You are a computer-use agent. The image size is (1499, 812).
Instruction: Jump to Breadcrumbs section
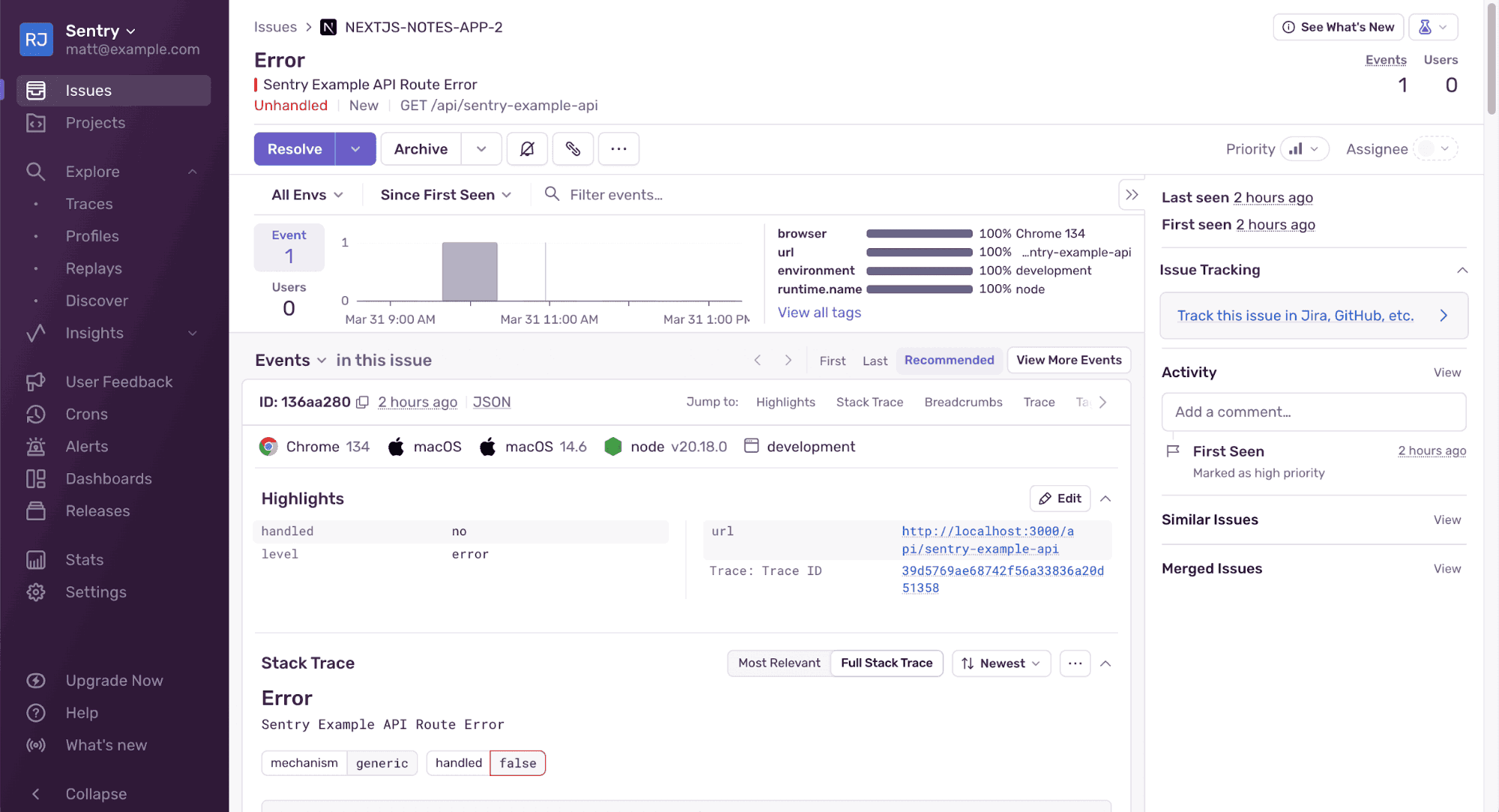click(x=963, y=403)
